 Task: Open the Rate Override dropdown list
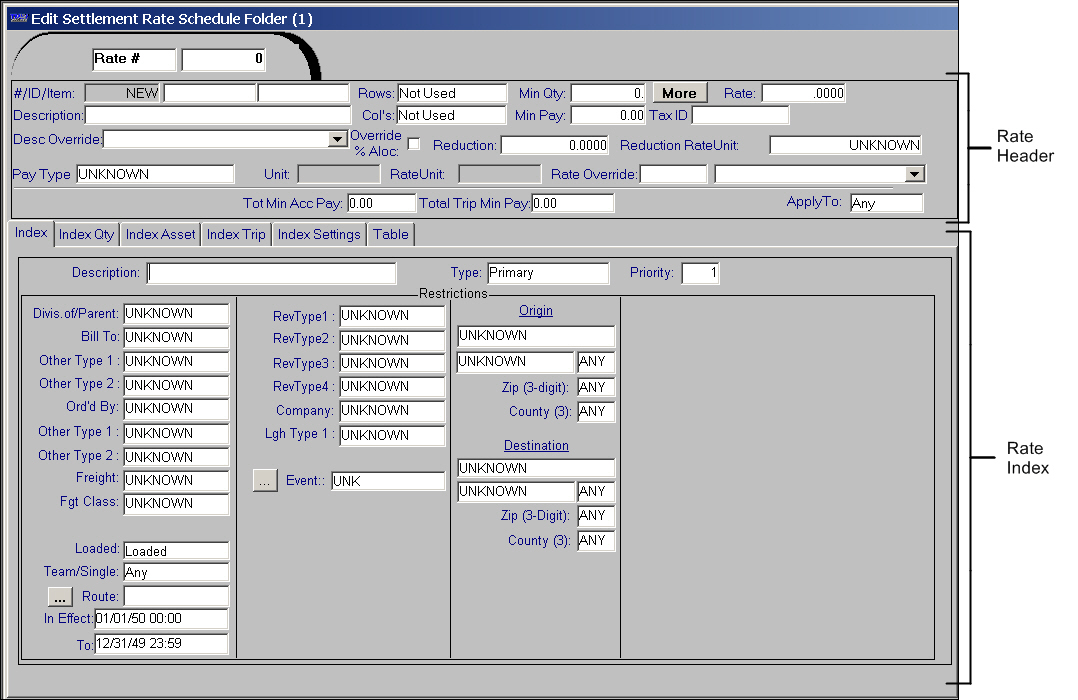coord(912,174)
